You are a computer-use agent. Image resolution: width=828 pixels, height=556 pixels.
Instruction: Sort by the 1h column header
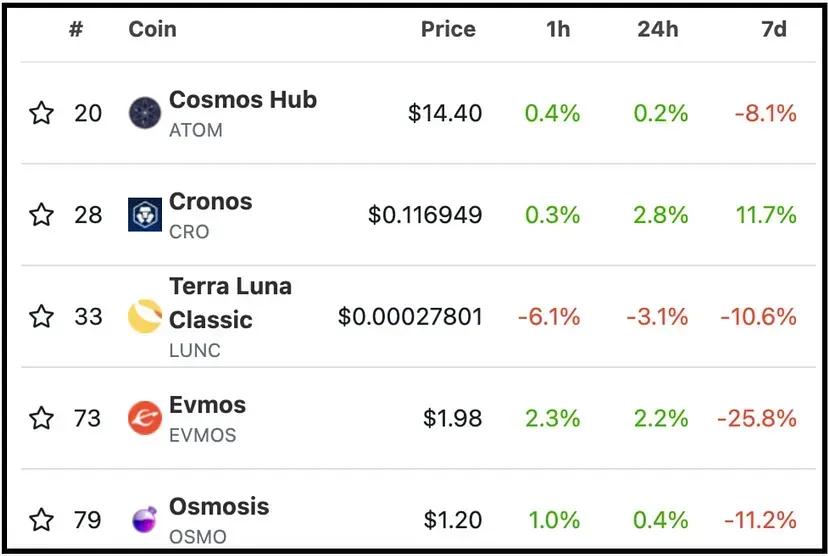(558, 29)
